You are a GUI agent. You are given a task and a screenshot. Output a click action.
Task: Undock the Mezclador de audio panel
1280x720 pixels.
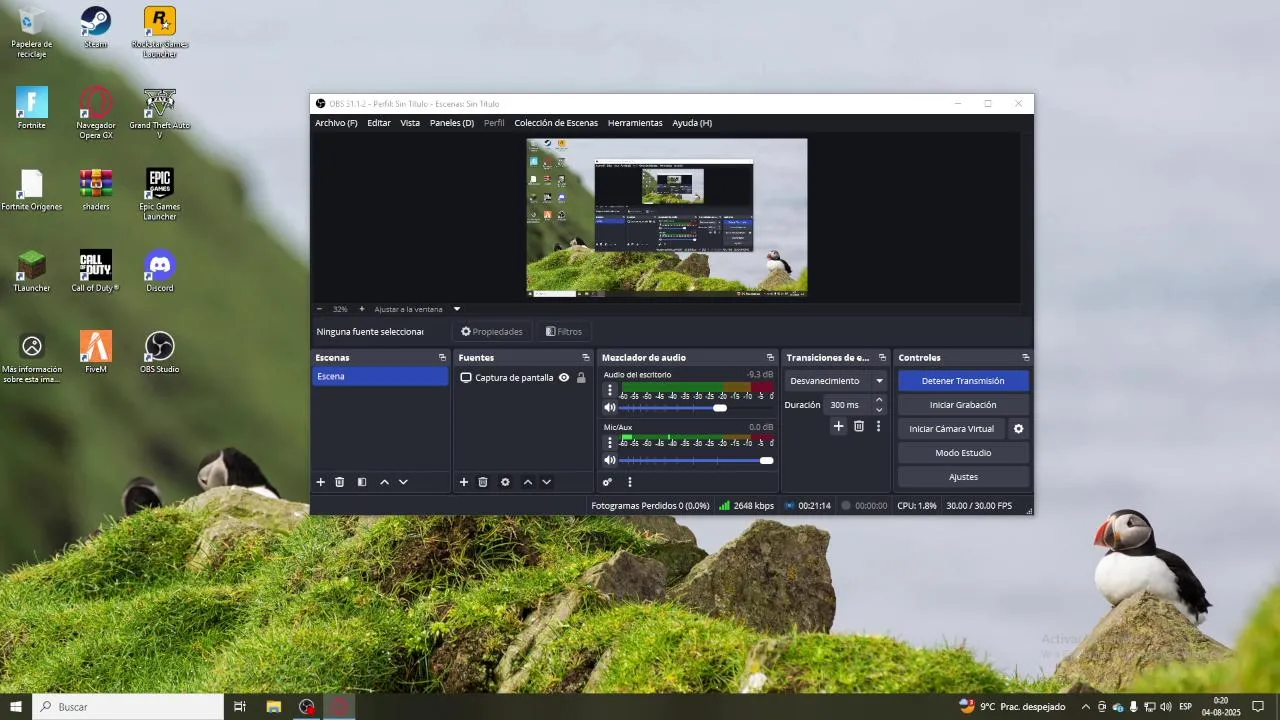770,357
